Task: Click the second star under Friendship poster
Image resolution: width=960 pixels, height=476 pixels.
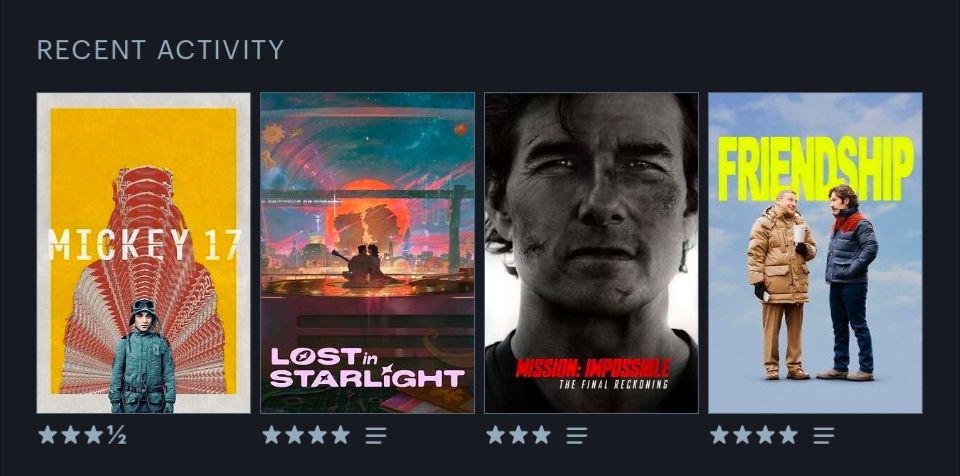Action: click(x=743, y=435)
